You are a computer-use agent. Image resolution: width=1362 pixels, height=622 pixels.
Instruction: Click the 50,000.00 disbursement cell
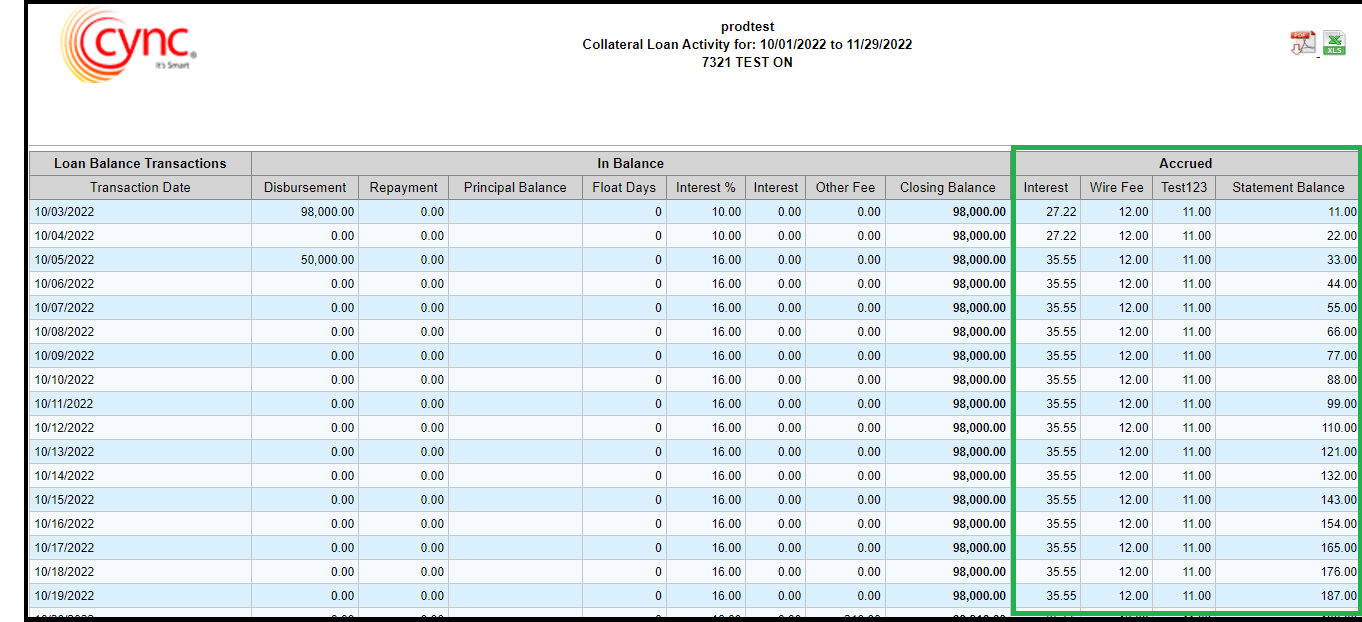coord(327,260)
